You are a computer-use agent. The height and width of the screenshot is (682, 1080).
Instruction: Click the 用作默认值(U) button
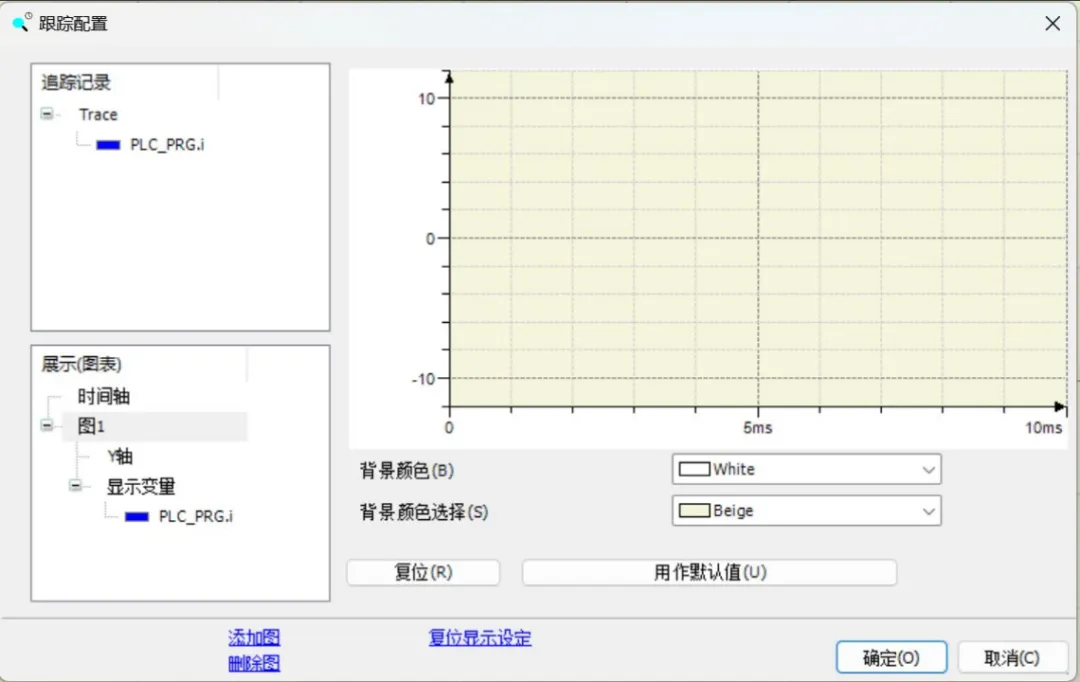(709, 572)
